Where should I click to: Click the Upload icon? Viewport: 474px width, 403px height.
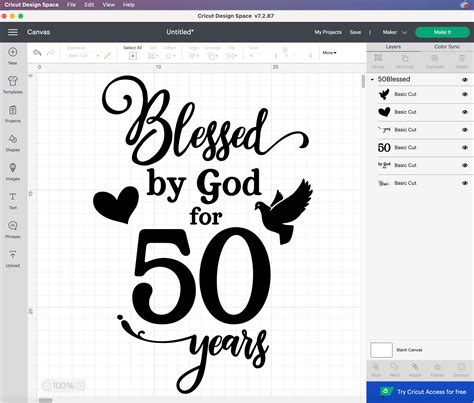pyautogui.click(x=13, y=255)
